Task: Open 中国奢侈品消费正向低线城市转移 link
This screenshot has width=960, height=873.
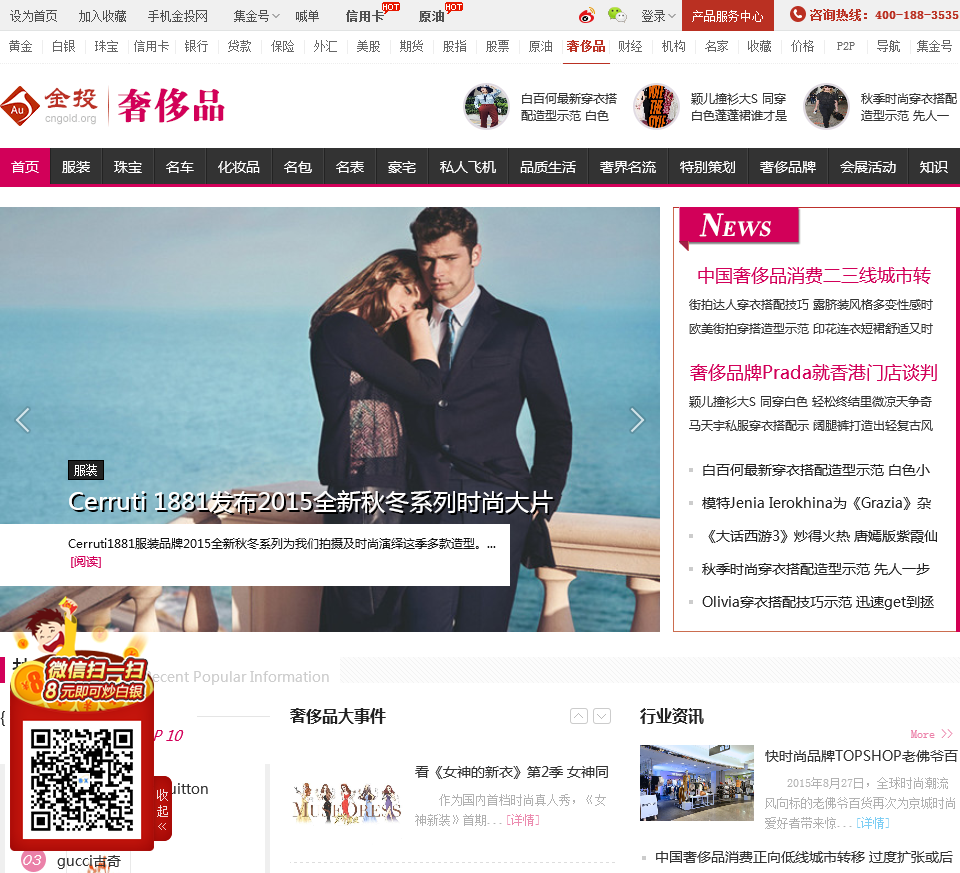Action: (x=804, y=857)
